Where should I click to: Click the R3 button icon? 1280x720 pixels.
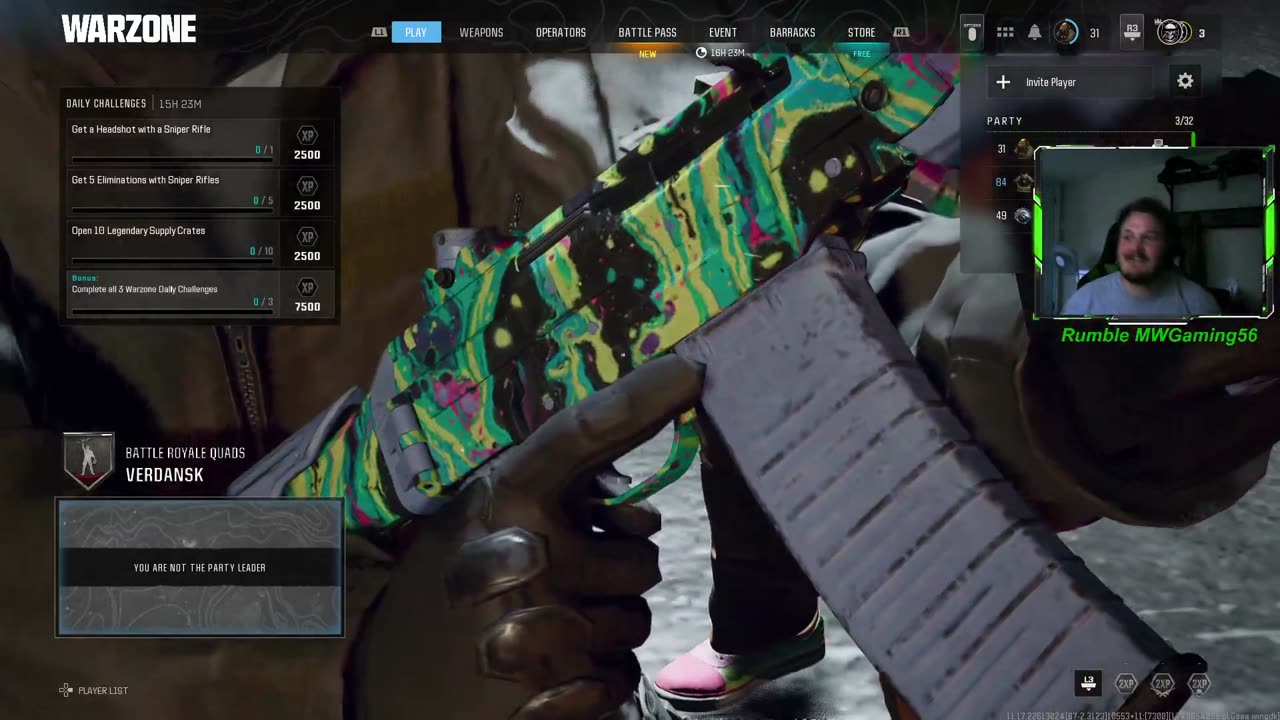click(1131, 33)
